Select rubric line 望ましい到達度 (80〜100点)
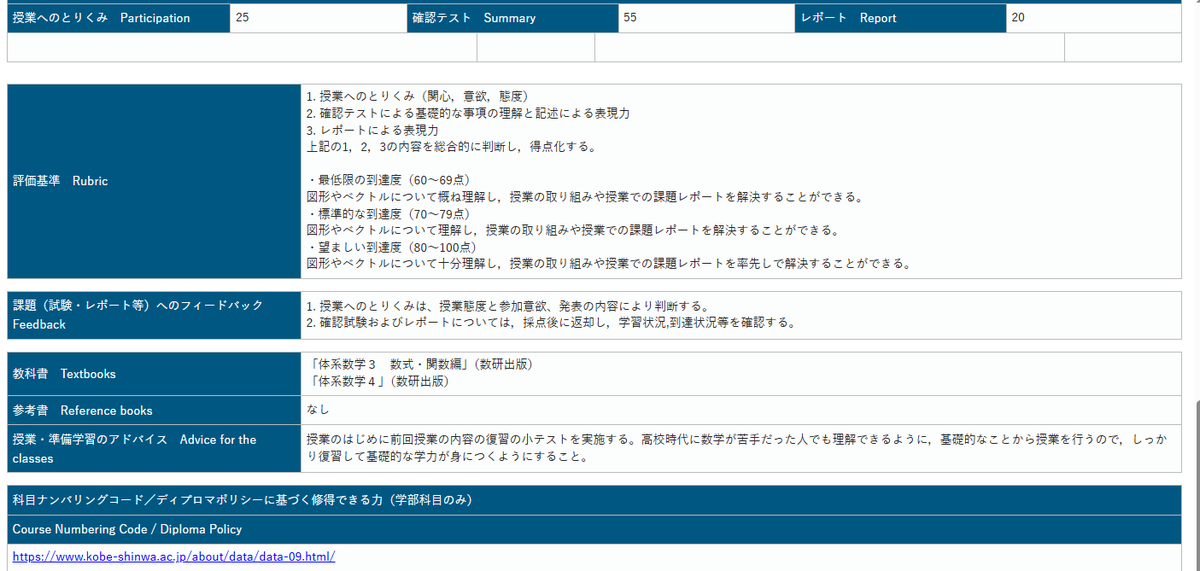This screenshot has width=1200, height=571. [x=392, y=247]
